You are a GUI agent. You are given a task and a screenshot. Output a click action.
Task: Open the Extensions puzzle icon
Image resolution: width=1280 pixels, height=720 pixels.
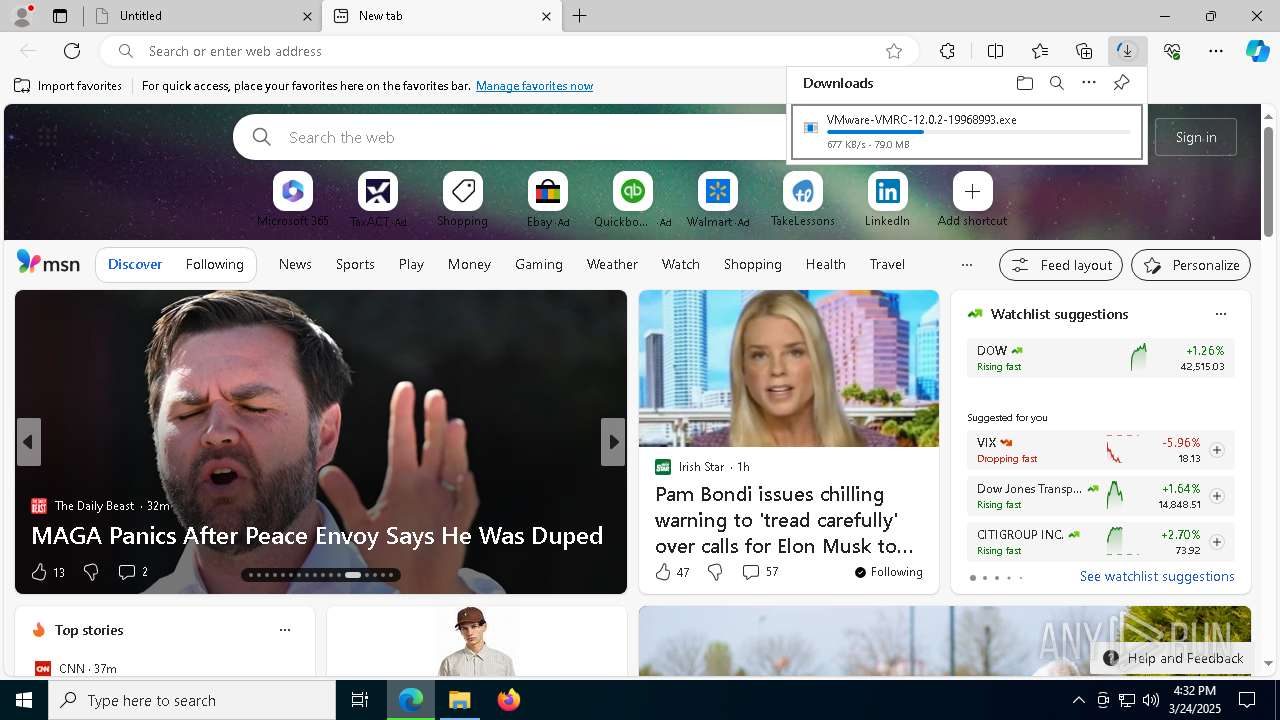pos(947,51)
